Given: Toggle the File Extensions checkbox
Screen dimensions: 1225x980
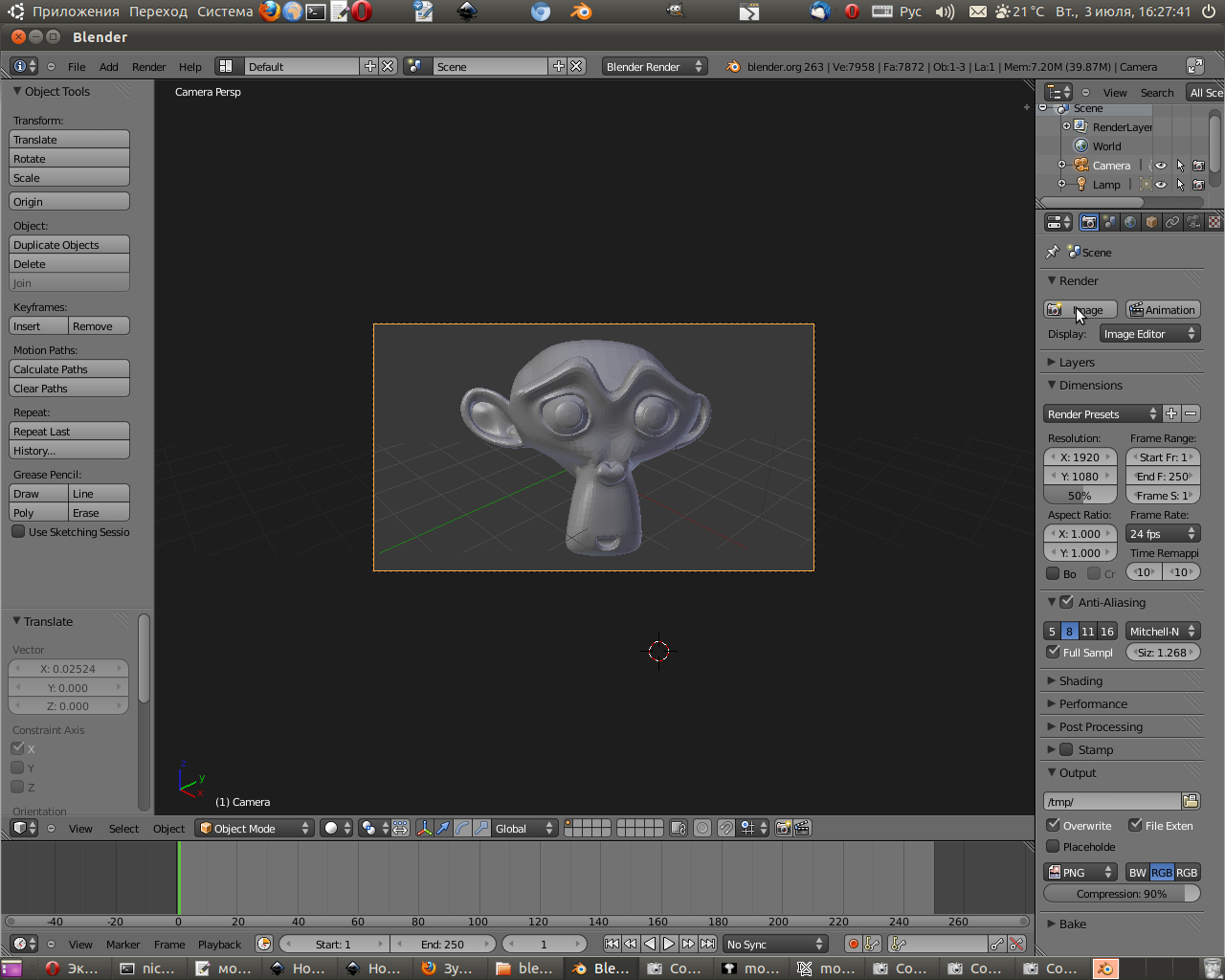Looking at the screenshot, I should pos(1135,825).
